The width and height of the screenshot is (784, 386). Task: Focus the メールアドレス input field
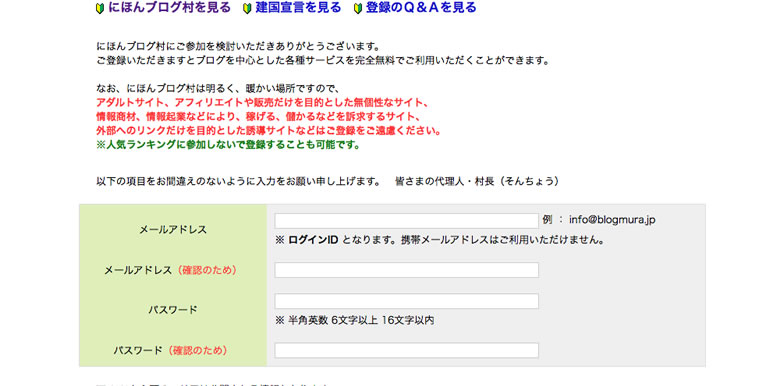[x=406, y=221]
